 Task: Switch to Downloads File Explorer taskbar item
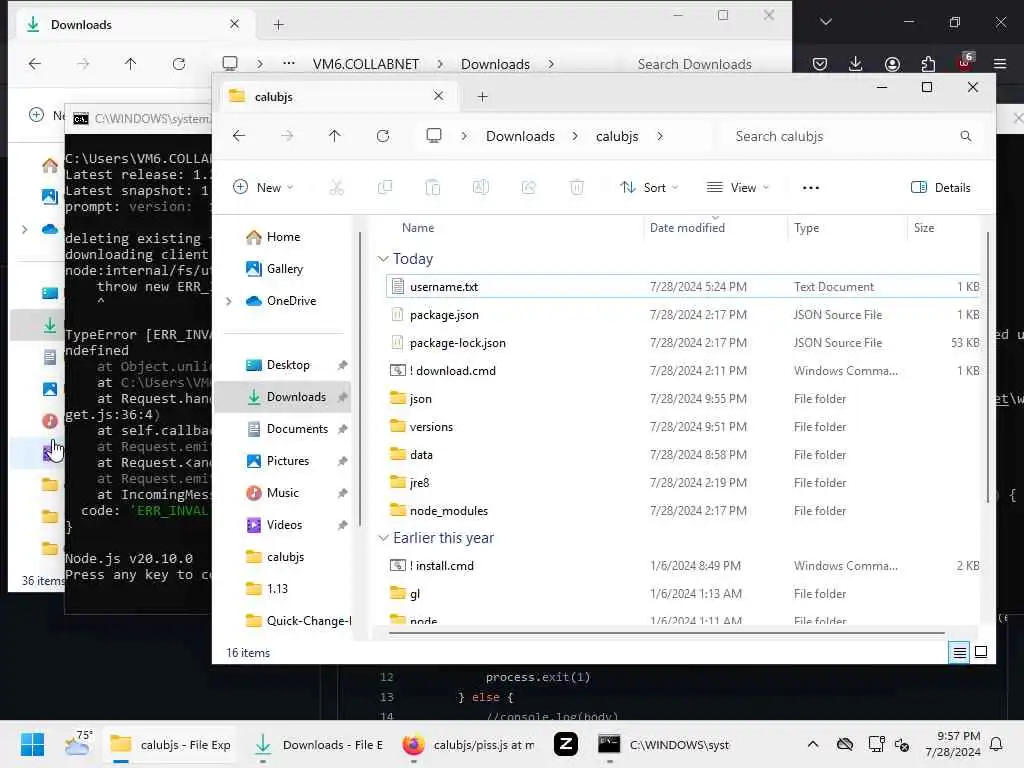[318, 744]
